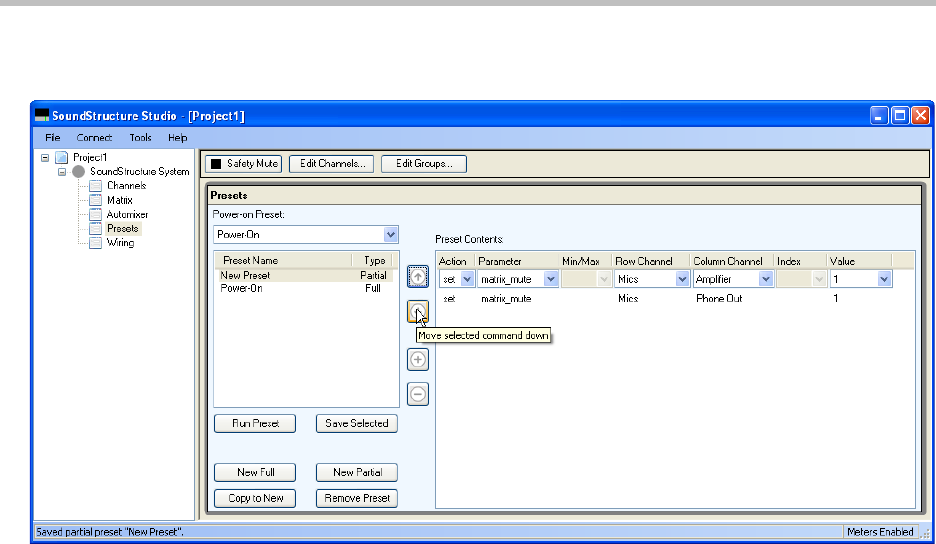Screen dimensions: 936x544
Task: Click the Run Preset button
Action: point(255,423)
